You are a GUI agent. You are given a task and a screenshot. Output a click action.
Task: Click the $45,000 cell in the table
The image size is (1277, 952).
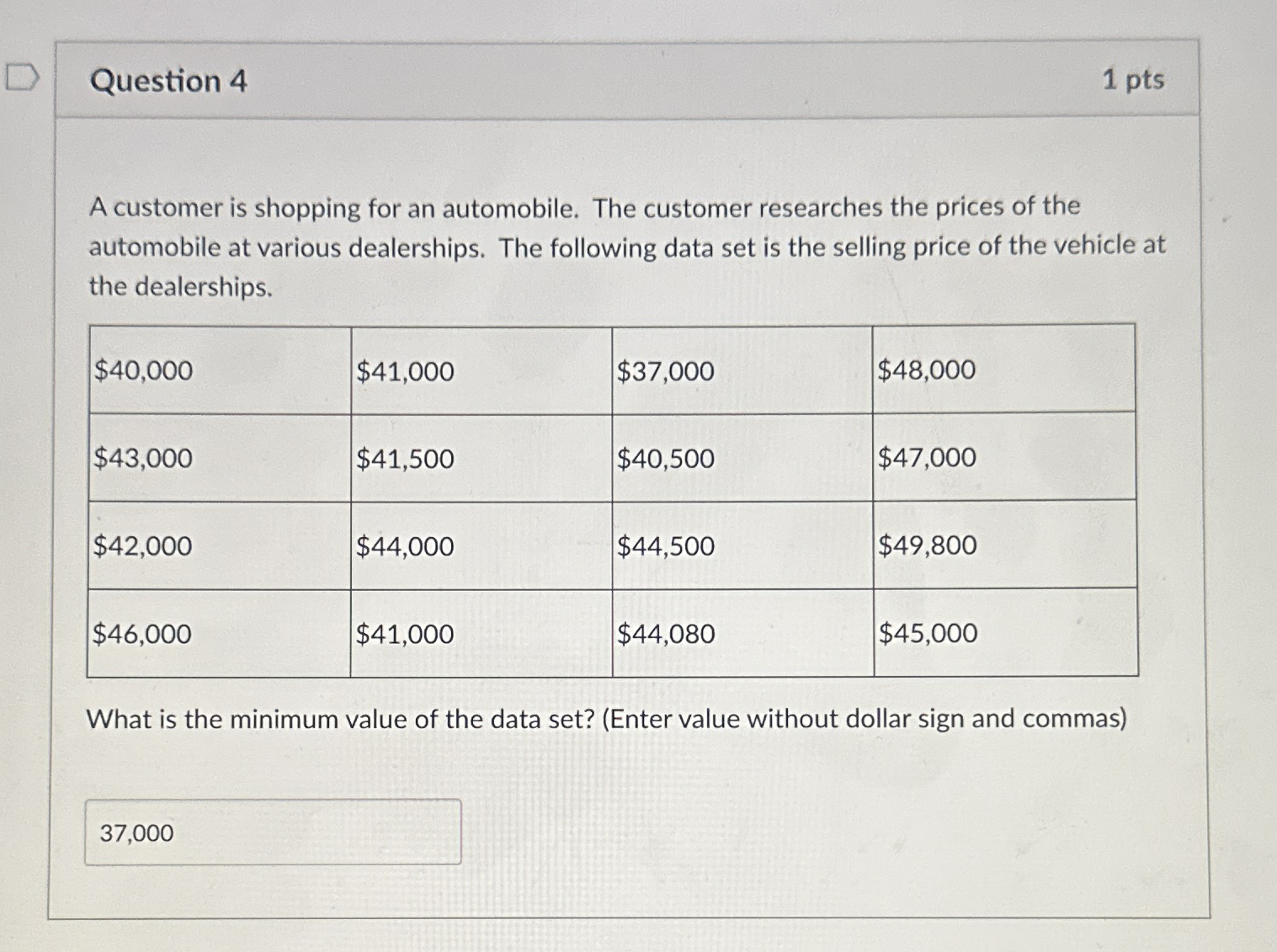[927, 633]
